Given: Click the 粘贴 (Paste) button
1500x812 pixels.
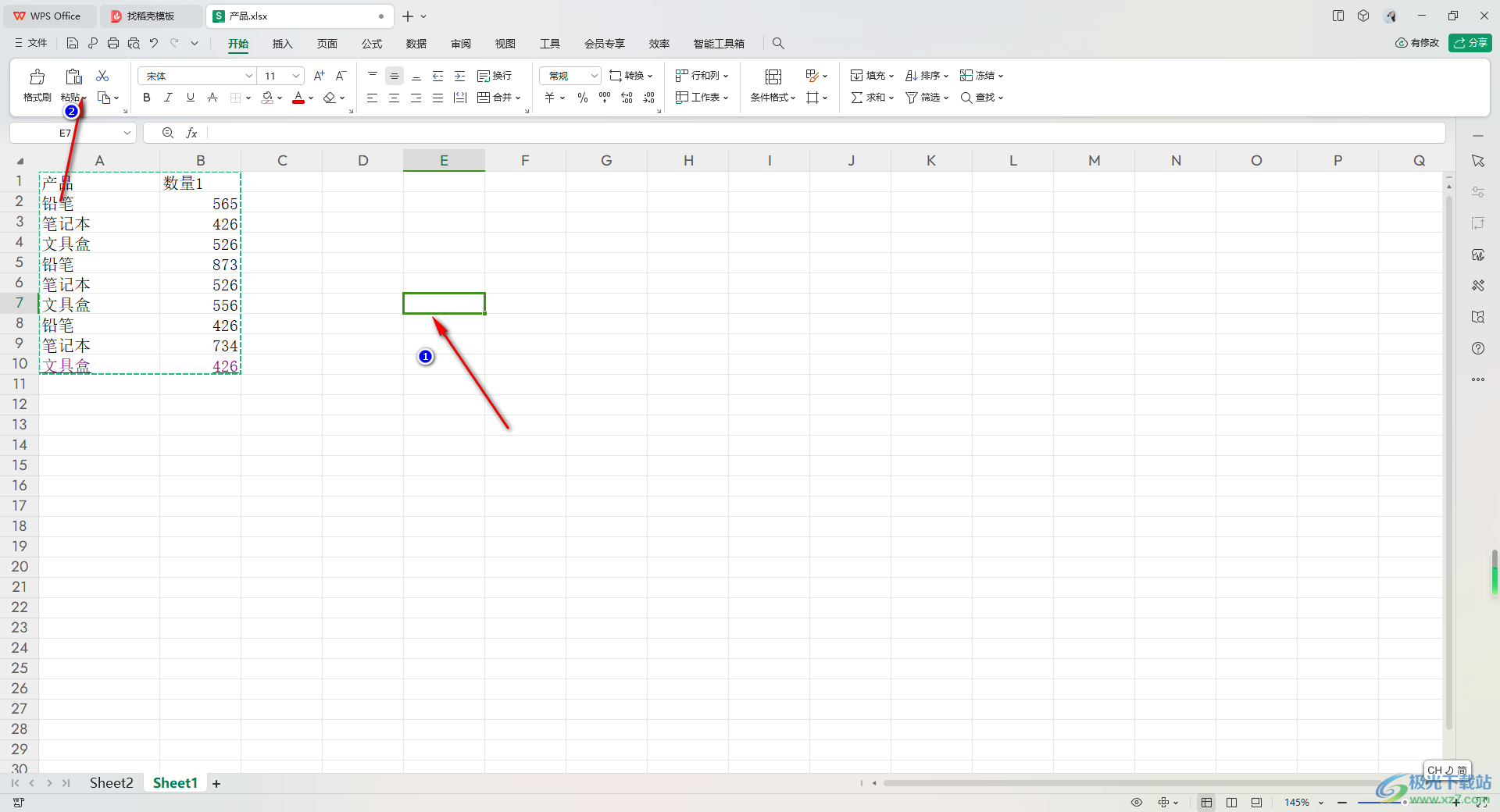Looking at the screenshot, I should pyautogui.click(x=73, y=85).
